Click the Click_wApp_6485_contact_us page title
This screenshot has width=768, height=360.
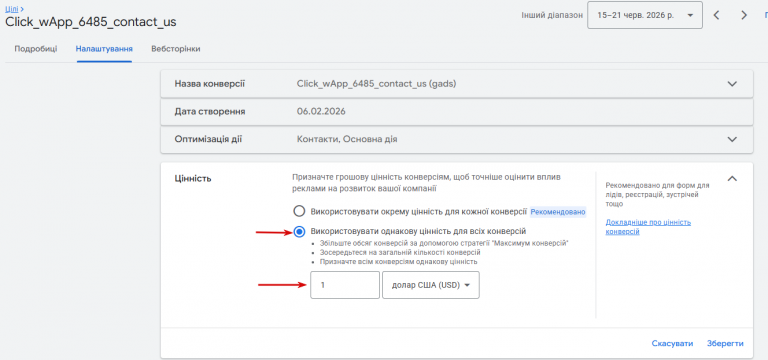pyautogui.click(x=91, y=22)
